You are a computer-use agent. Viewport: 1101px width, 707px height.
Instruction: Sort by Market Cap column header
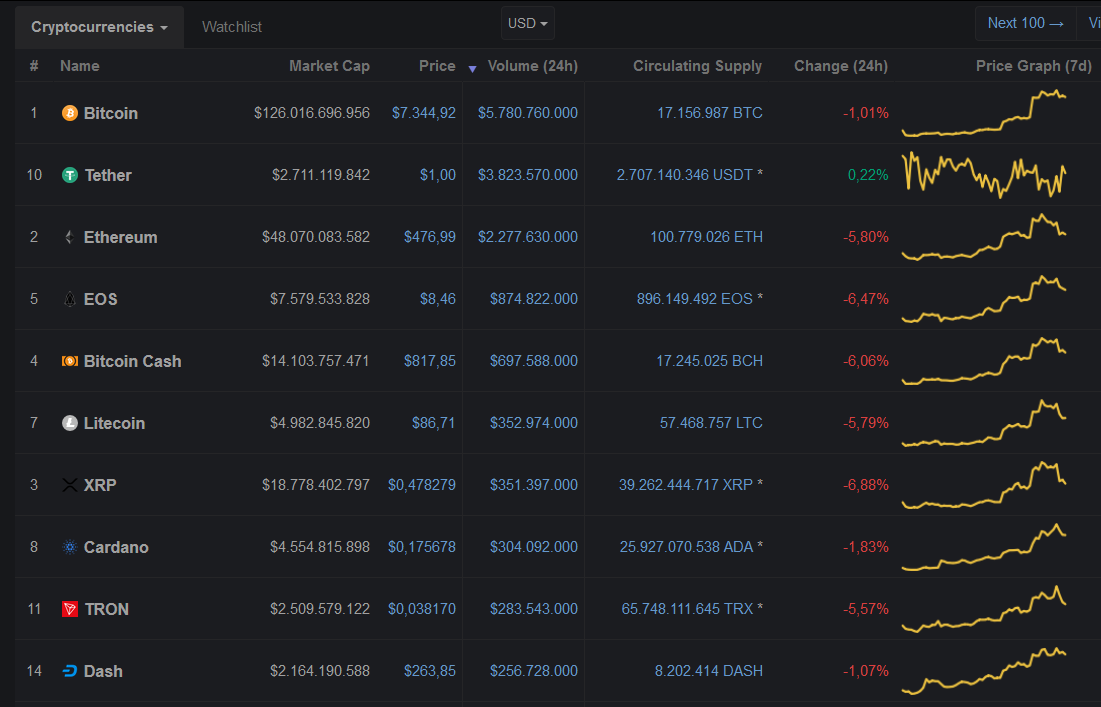click(329, 66)
